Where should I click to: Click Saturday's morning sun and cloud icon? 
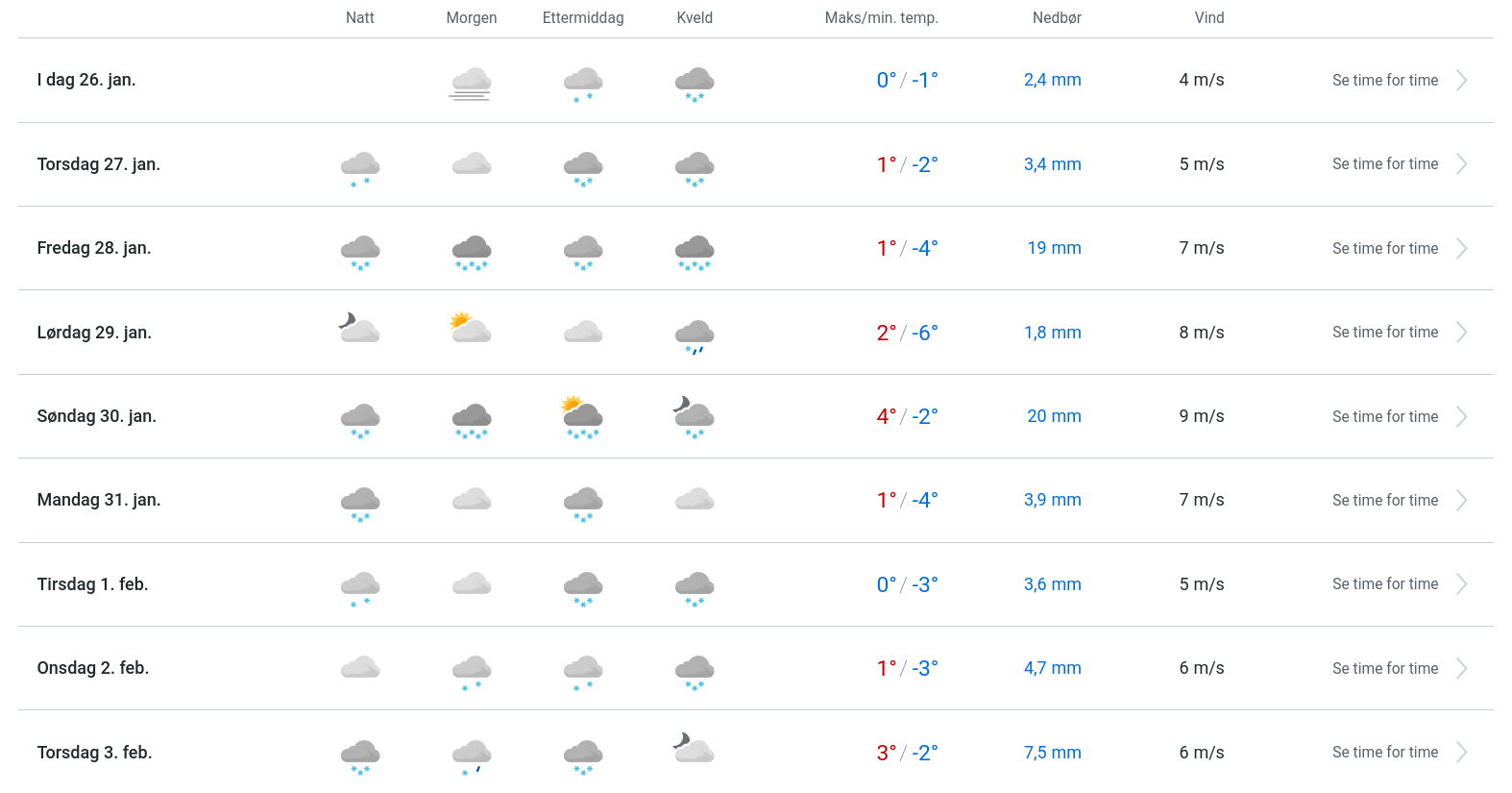471,329
